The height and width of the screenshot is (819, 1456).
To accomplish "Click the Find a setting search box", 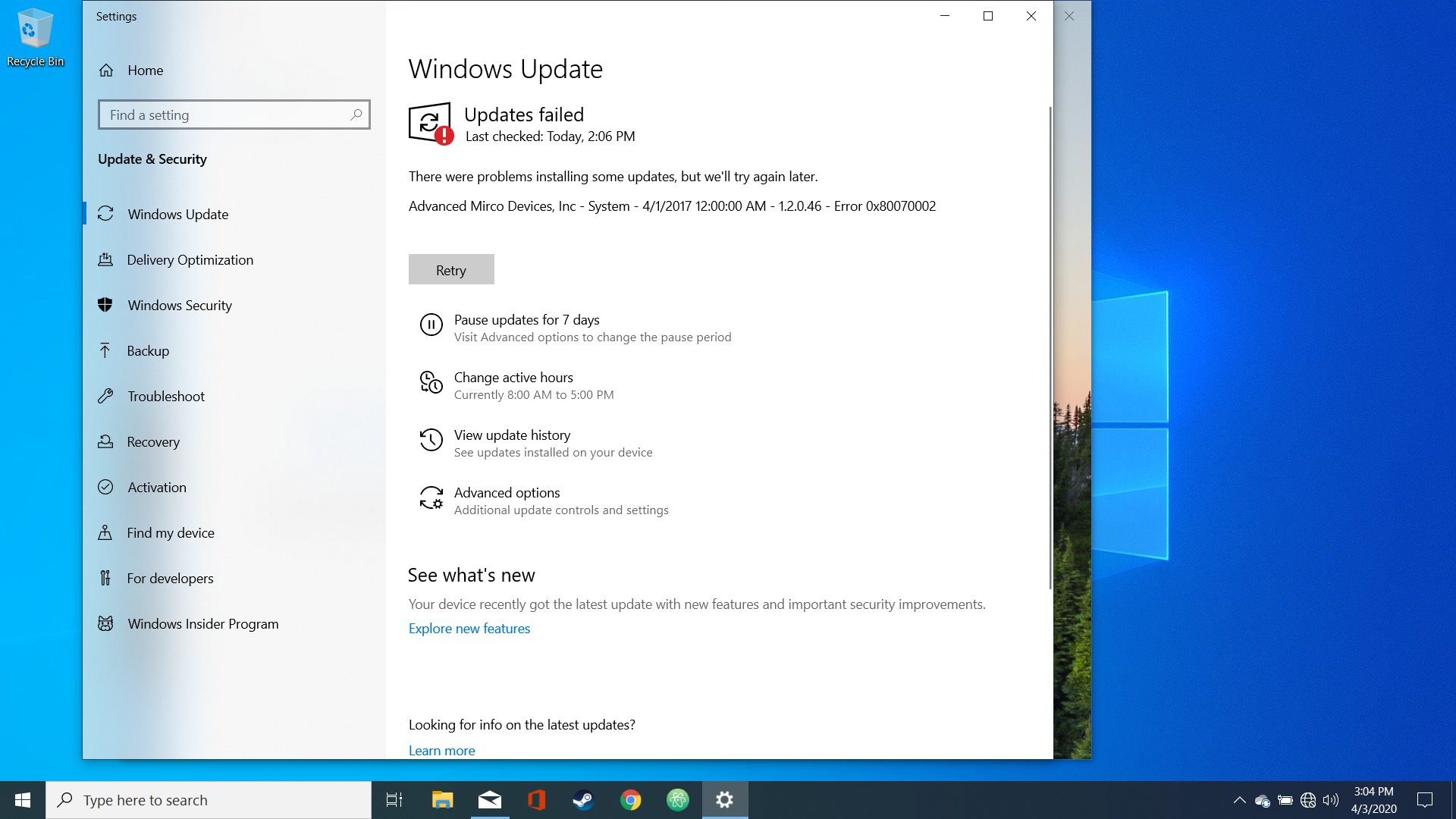I will [234, 115].
